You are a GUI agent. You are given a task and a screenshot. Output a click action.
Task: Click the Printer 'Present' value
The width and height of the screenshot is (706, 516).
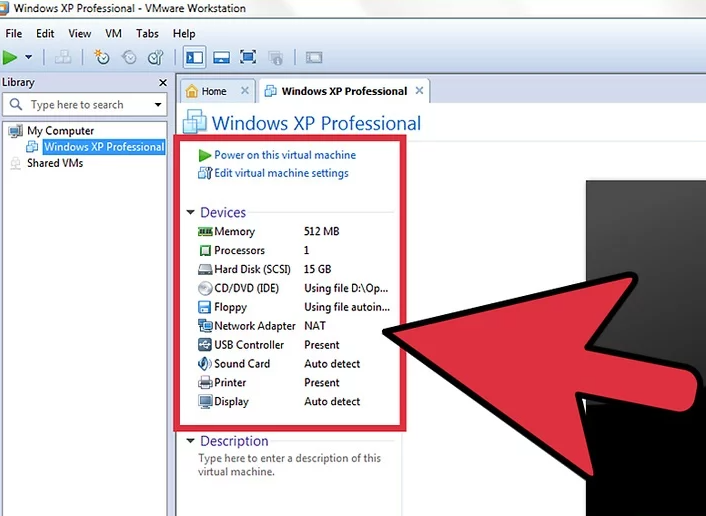pyautogui.click(x=321, y=383)
